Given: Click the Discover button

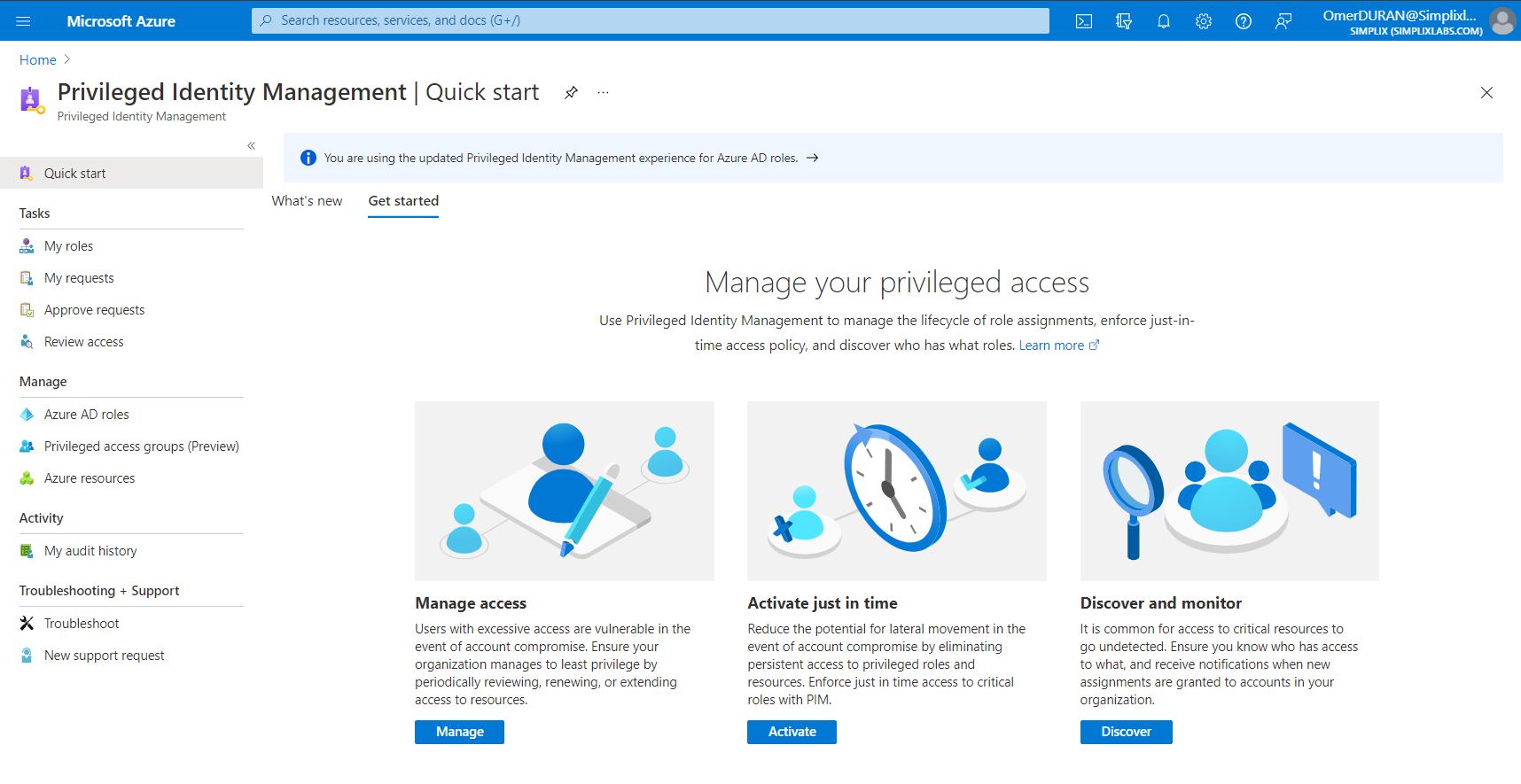Looking at the screenshot, I should [1126, 732].
